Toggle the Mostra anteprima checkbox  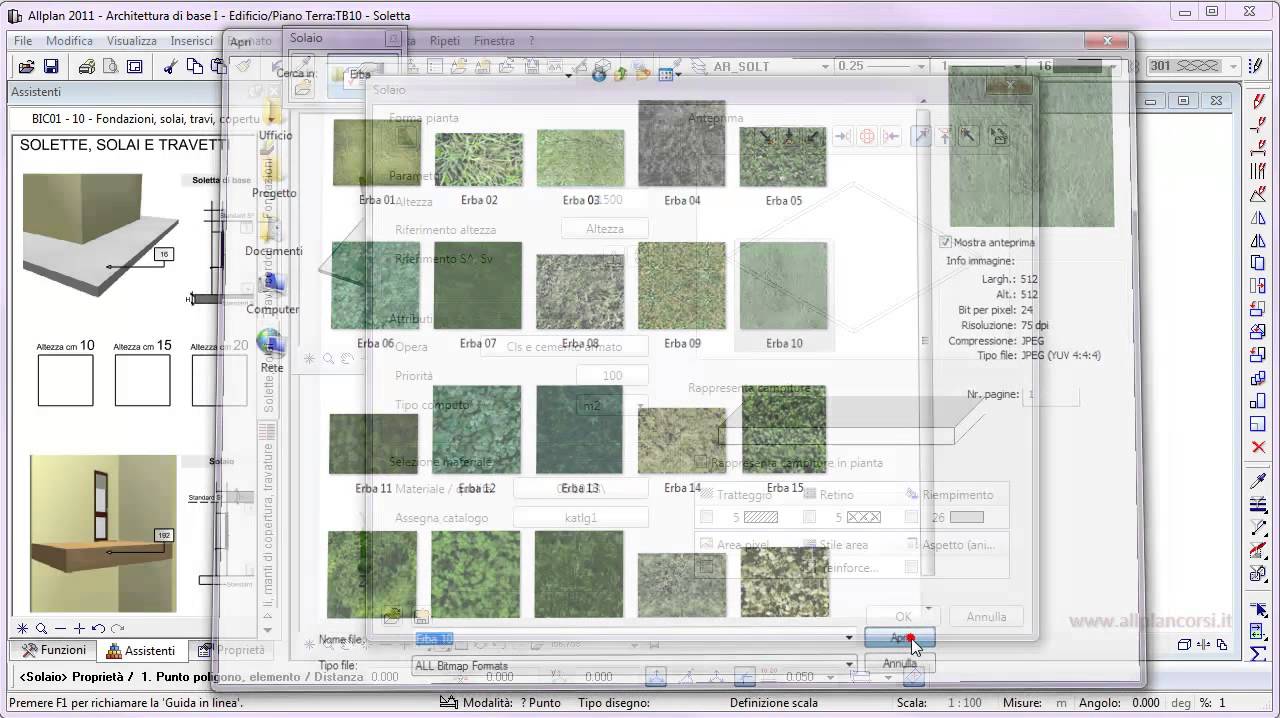pos(945,242)
